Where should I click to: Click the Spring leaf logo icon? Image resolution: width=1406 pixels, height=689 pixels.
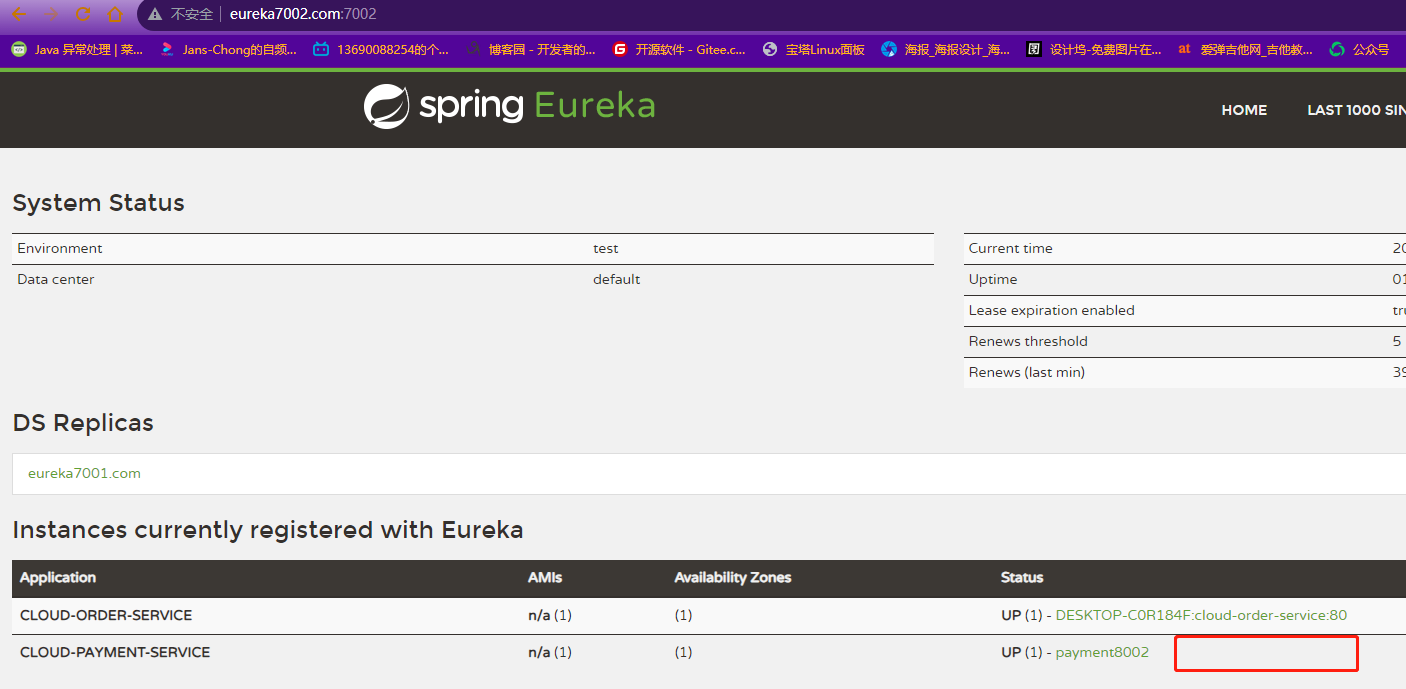(x=386, y=106)
